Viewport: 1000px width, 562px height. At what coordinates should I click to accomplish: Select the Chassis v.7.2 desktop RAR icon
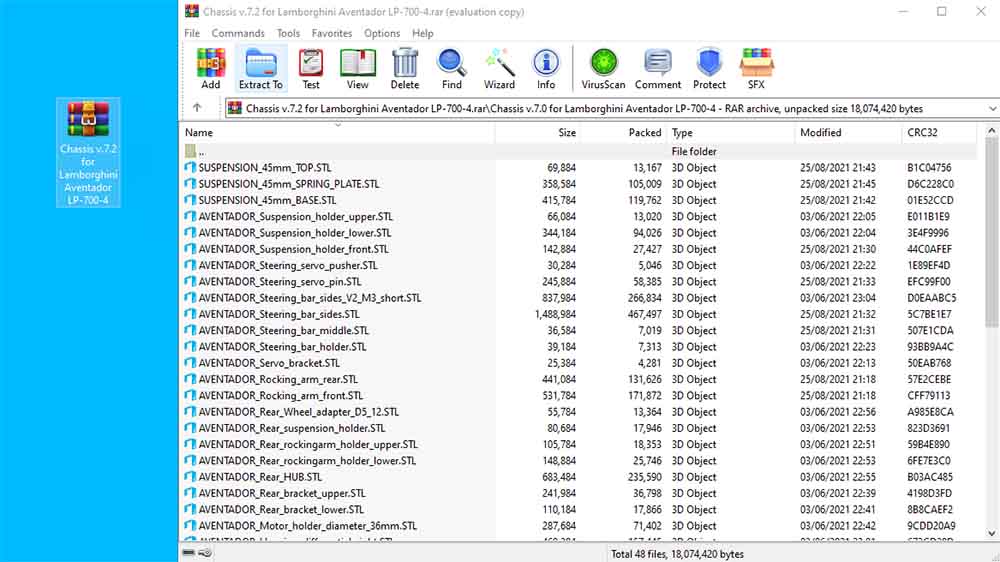pyautogui.click(x=88, y=152)
